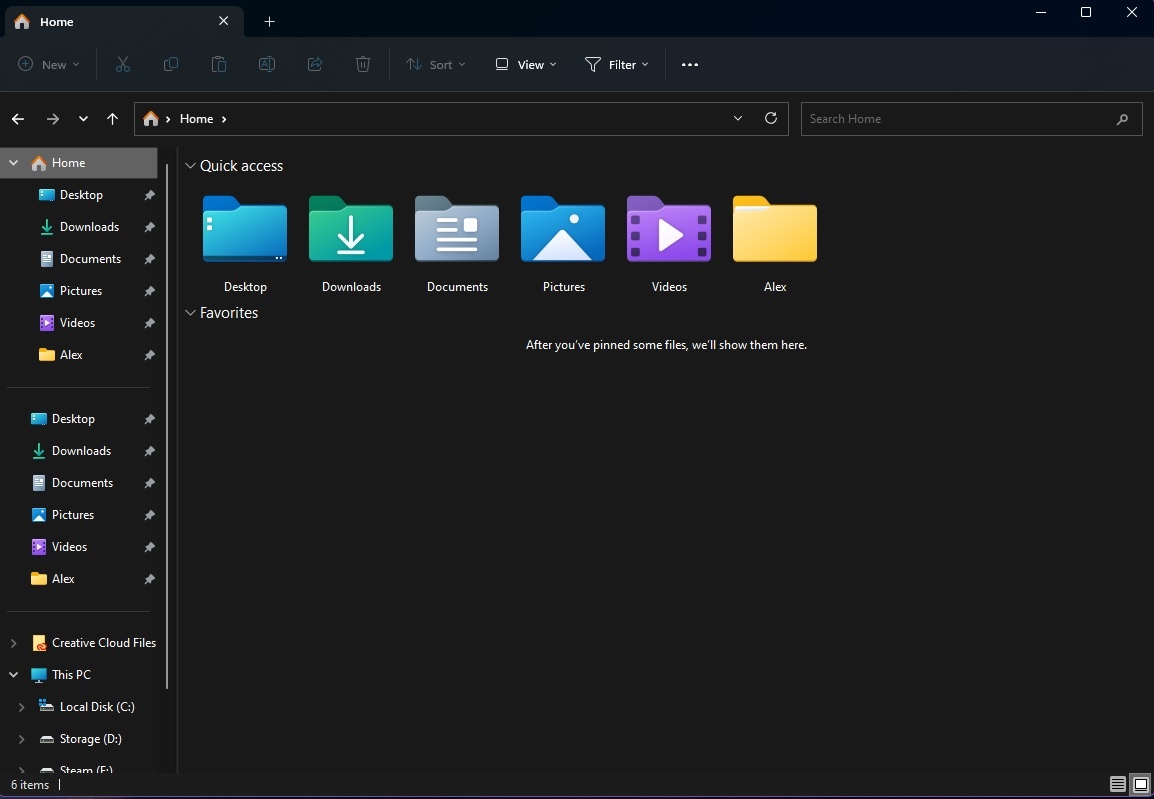Screen dimensions: 1154x799
Task: Select the Rename icon
Action: tap(266, 64)
